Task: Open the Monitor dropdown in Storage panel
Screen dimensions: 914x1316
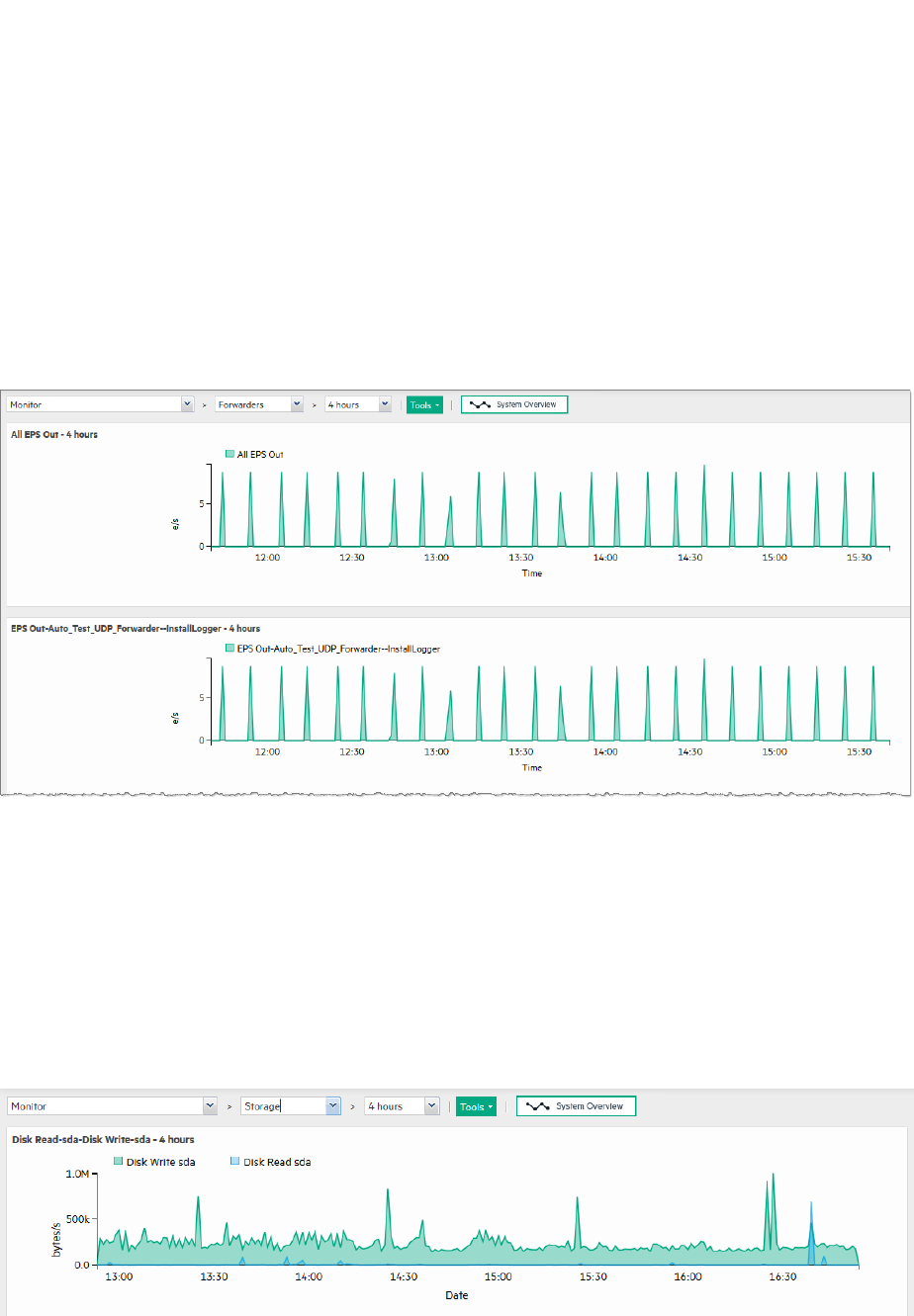Action: tap(113, 1106)
